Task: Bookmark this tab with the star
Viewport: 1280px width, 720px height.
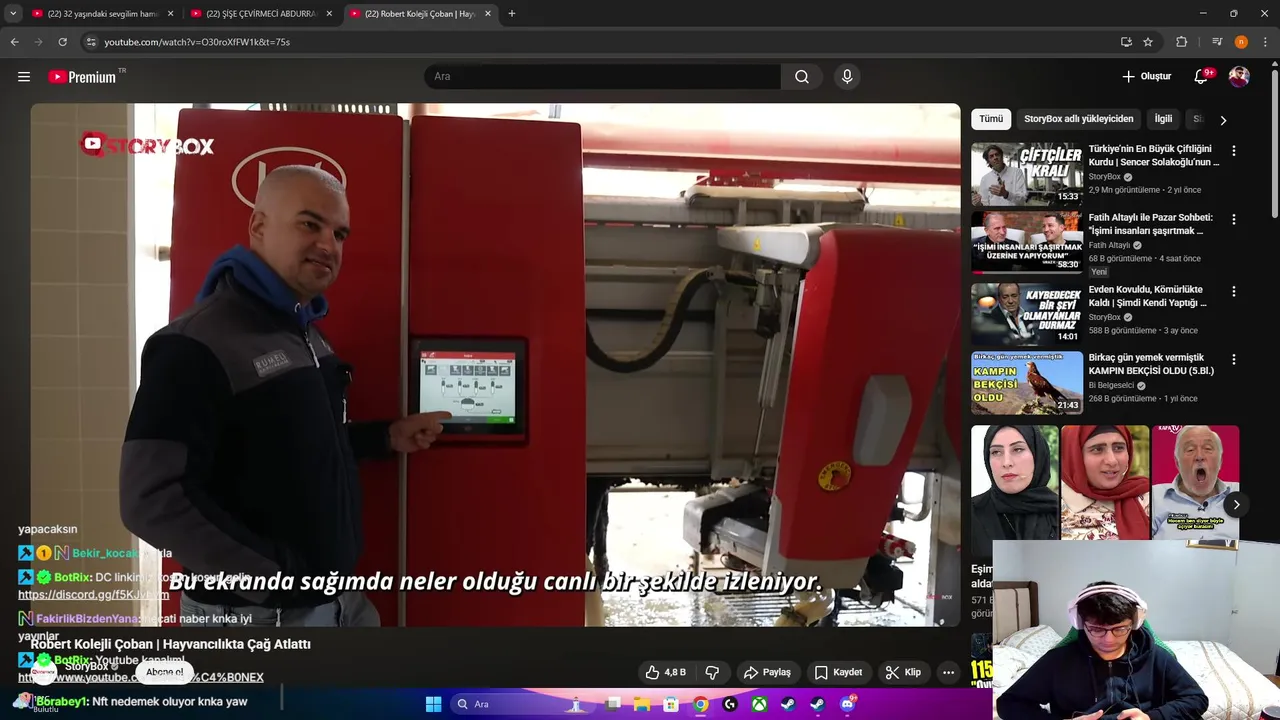Action: [1148, 42]
